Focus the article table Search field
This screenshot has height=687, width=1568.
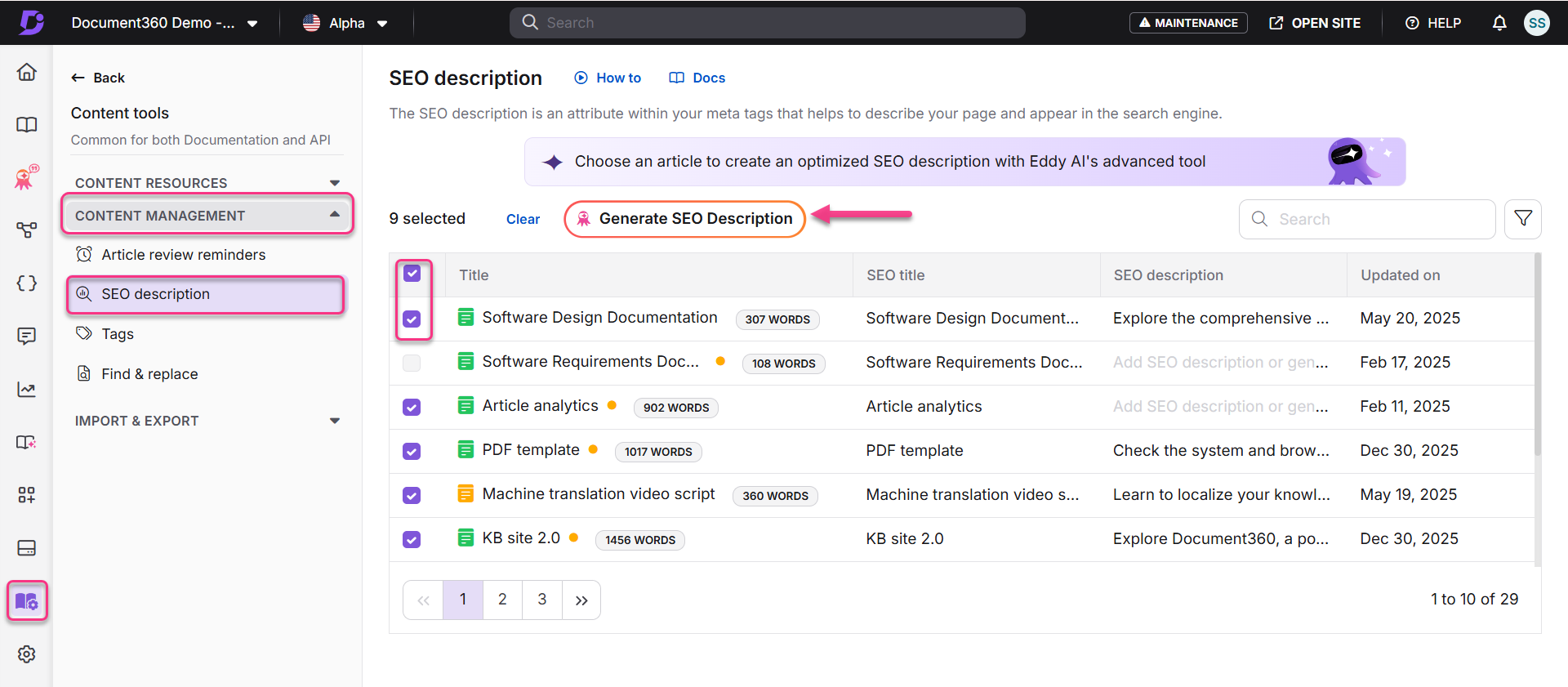tap(1367, 219)
